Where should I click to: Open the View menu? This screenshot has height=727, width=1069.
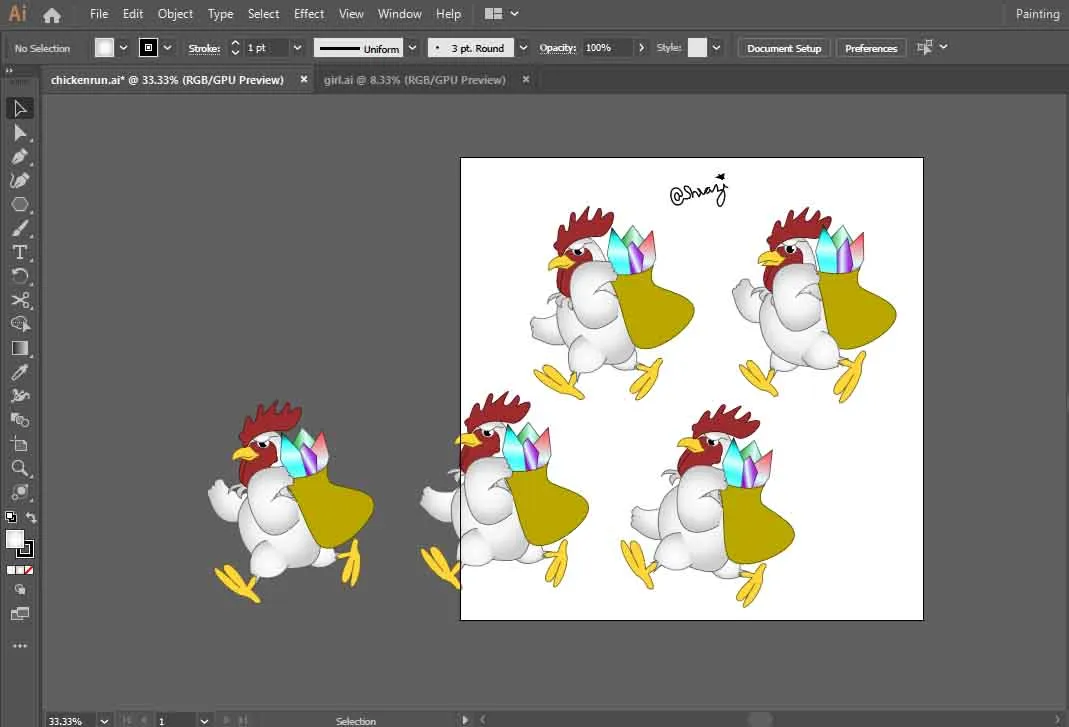pyautogui.click(x=351, y=14)
